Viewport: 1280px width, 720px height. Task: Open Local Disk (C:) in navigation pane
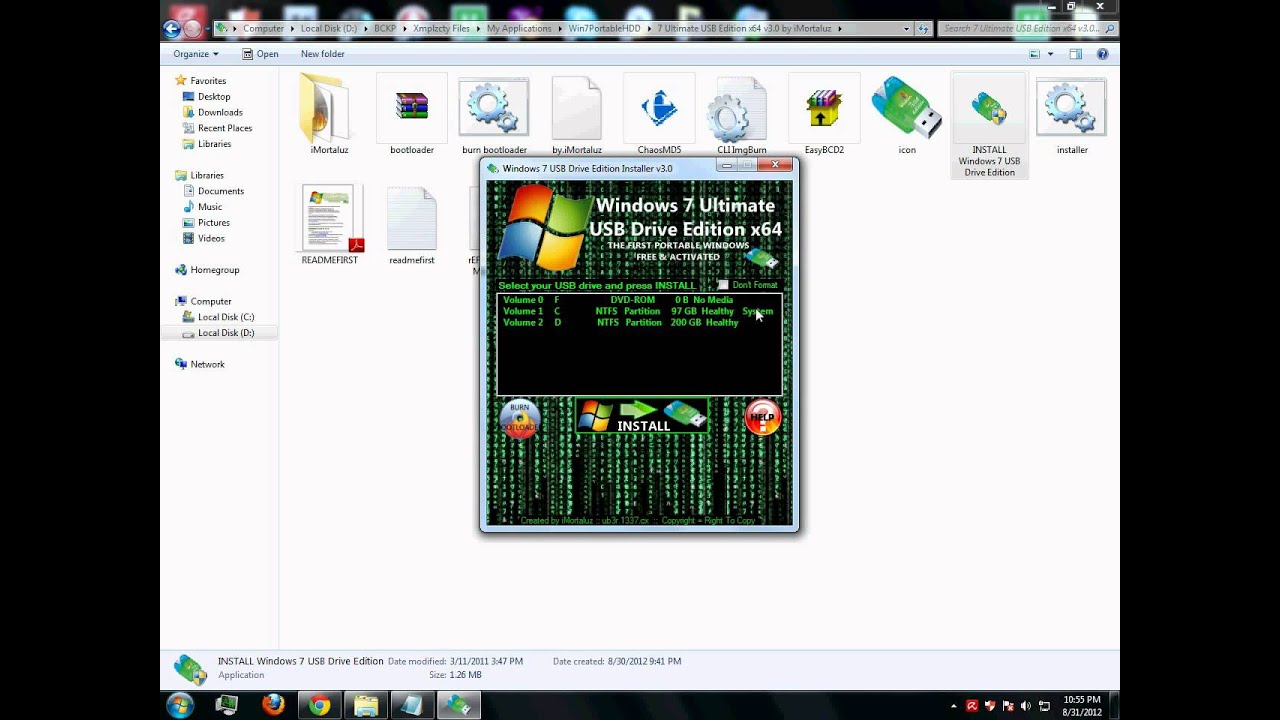click(225, 318)
